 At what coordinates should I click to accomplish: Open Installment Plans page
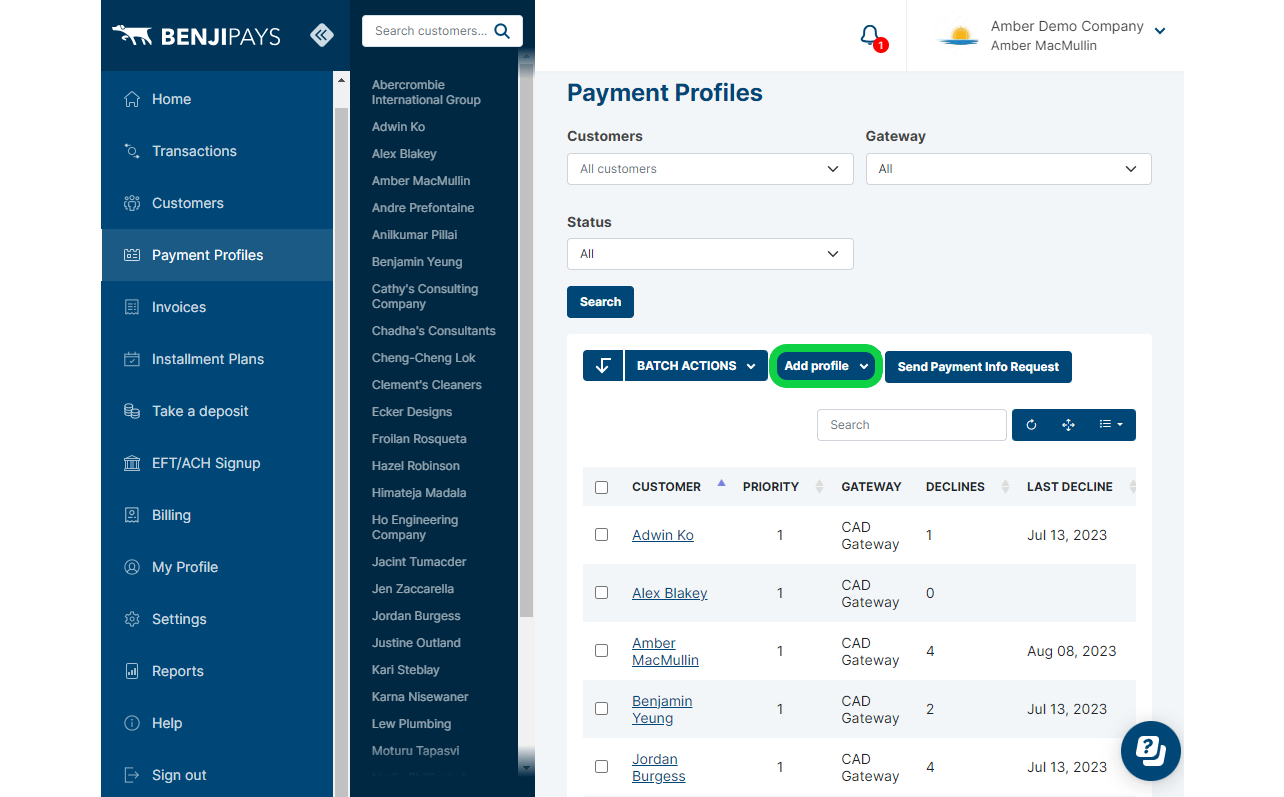pyautogui.click(x=217, y=359)
